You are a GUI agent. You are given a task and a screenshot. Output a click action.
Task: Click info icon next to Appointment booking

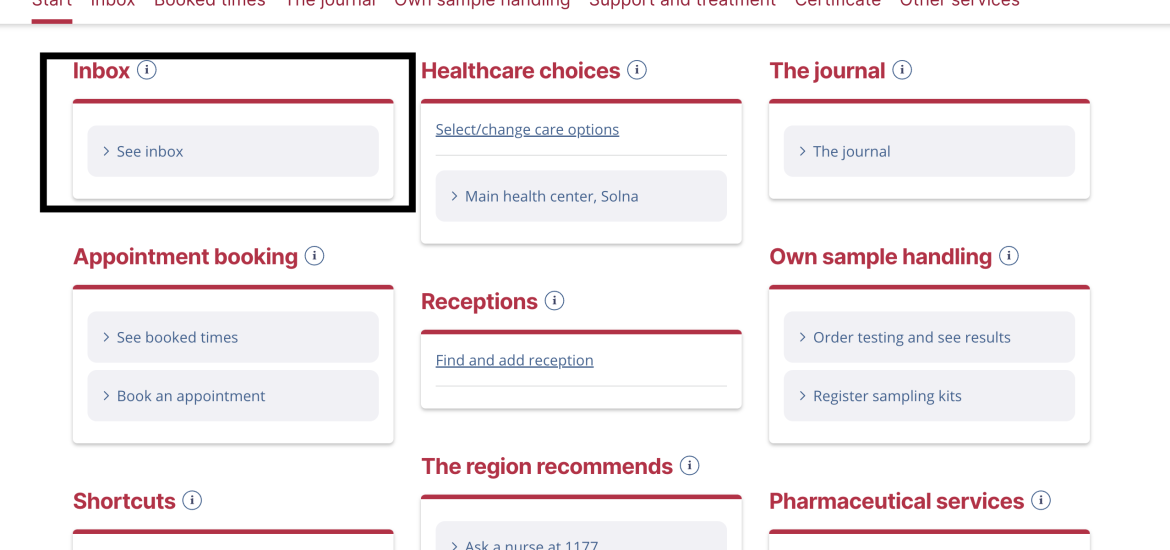click(315, 256)
